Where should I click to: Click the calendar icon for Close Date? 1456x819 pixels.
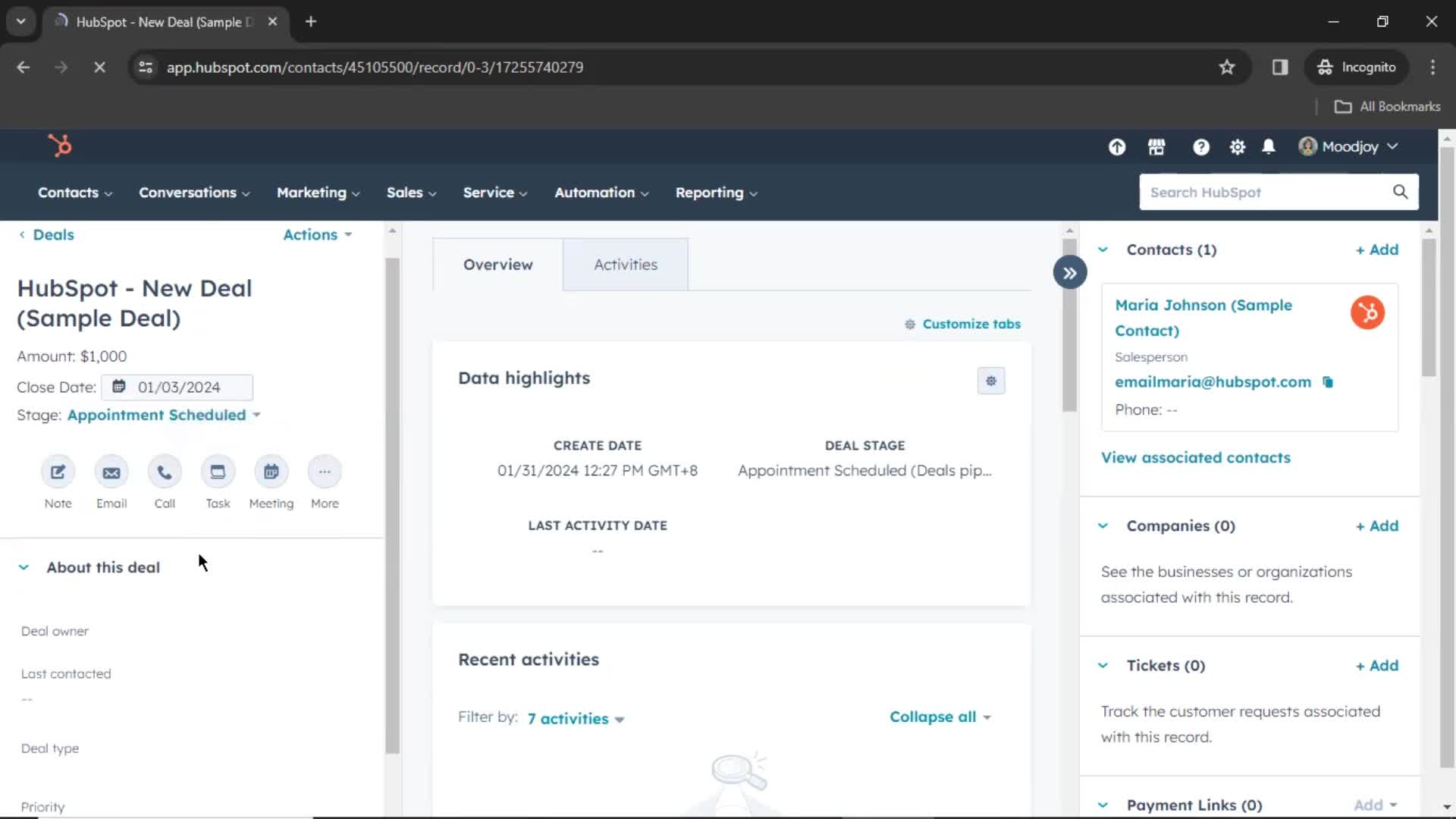coord(119,387)
